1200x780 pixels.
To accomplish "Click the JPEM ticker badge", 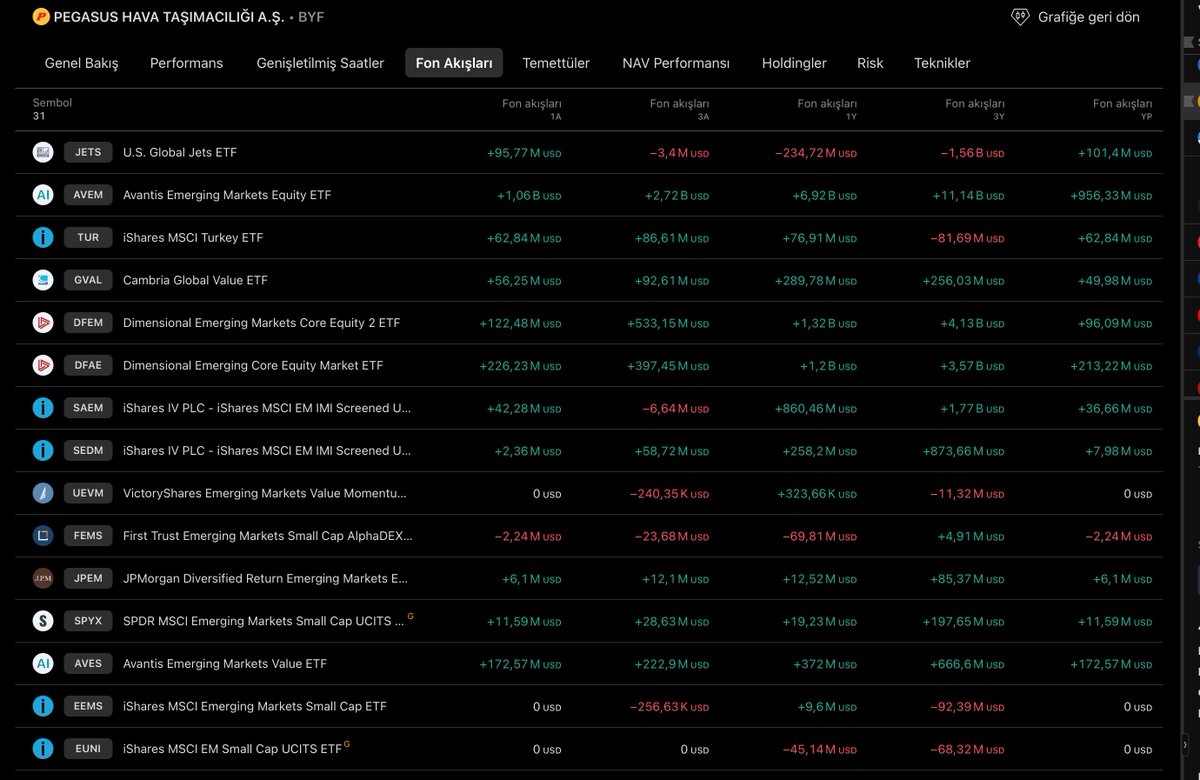I will click(x=88, y=578).
